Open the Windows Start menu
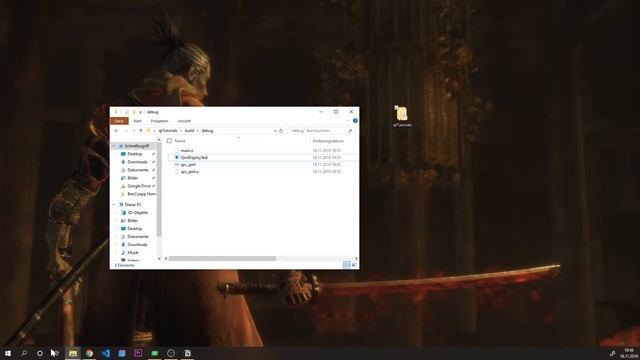640x360 pixels. (x=8, y=353)
